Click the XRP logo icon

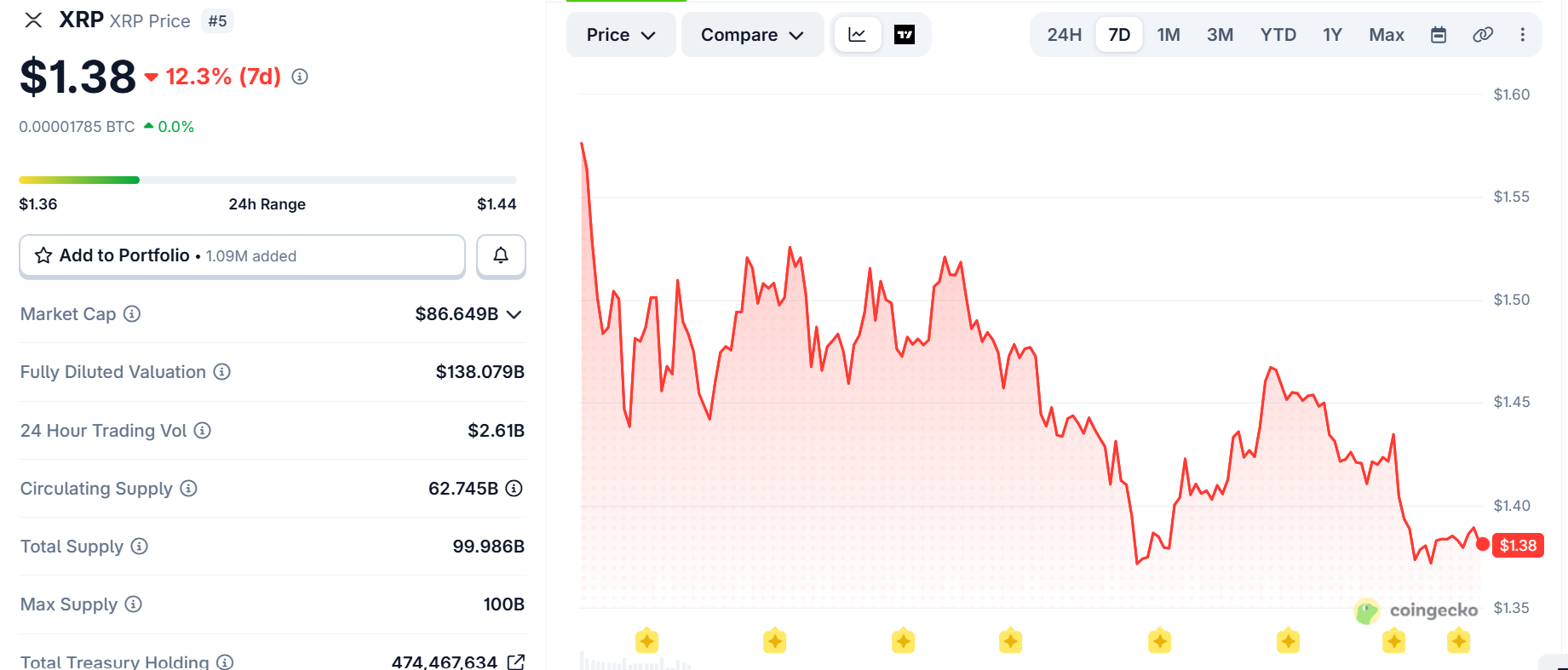tap(33, 20)
